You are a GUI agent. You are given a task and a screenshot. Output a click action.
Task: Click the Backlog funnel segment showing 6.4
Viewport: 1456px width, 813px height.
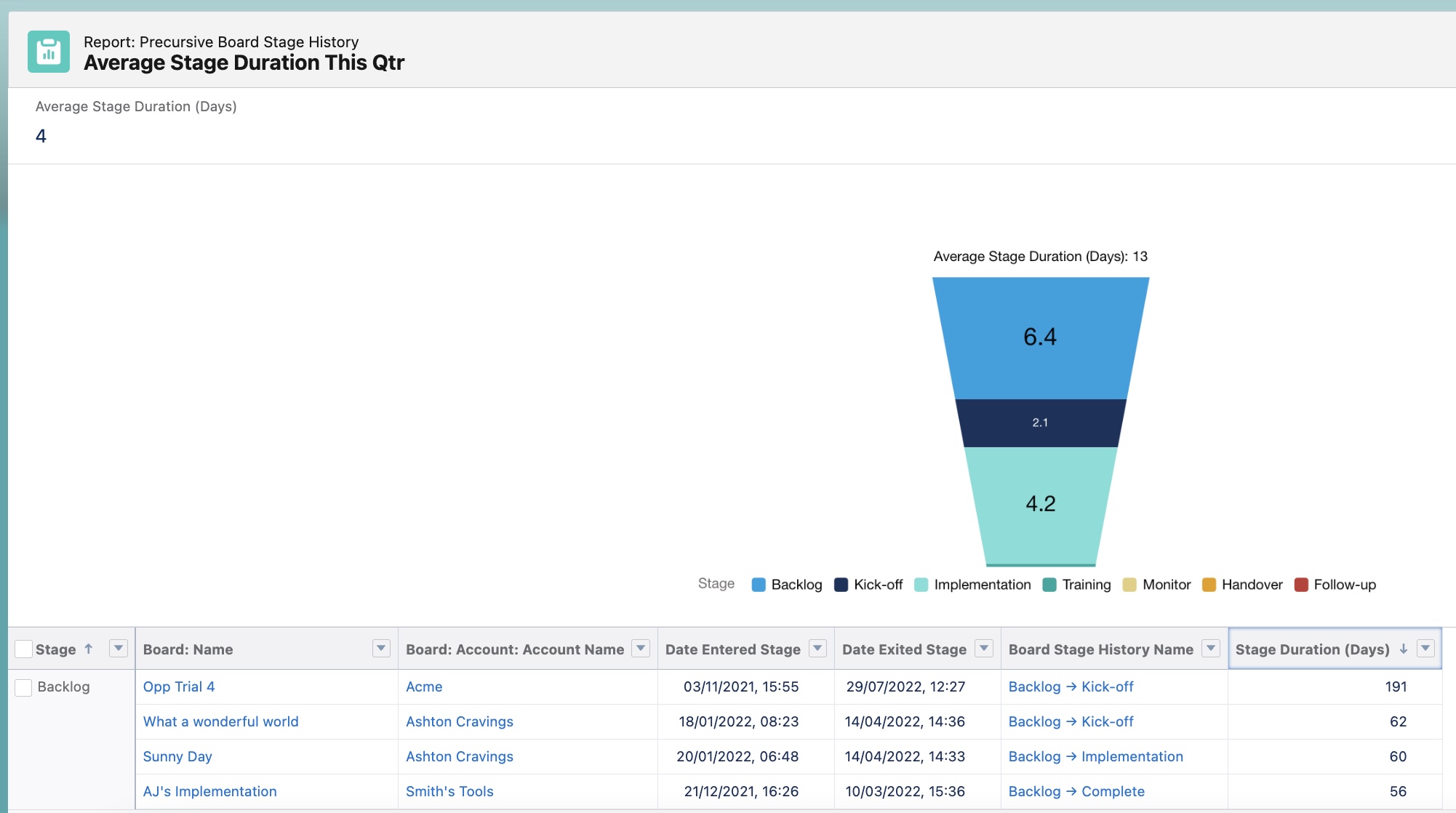(x=1040, y=337)
